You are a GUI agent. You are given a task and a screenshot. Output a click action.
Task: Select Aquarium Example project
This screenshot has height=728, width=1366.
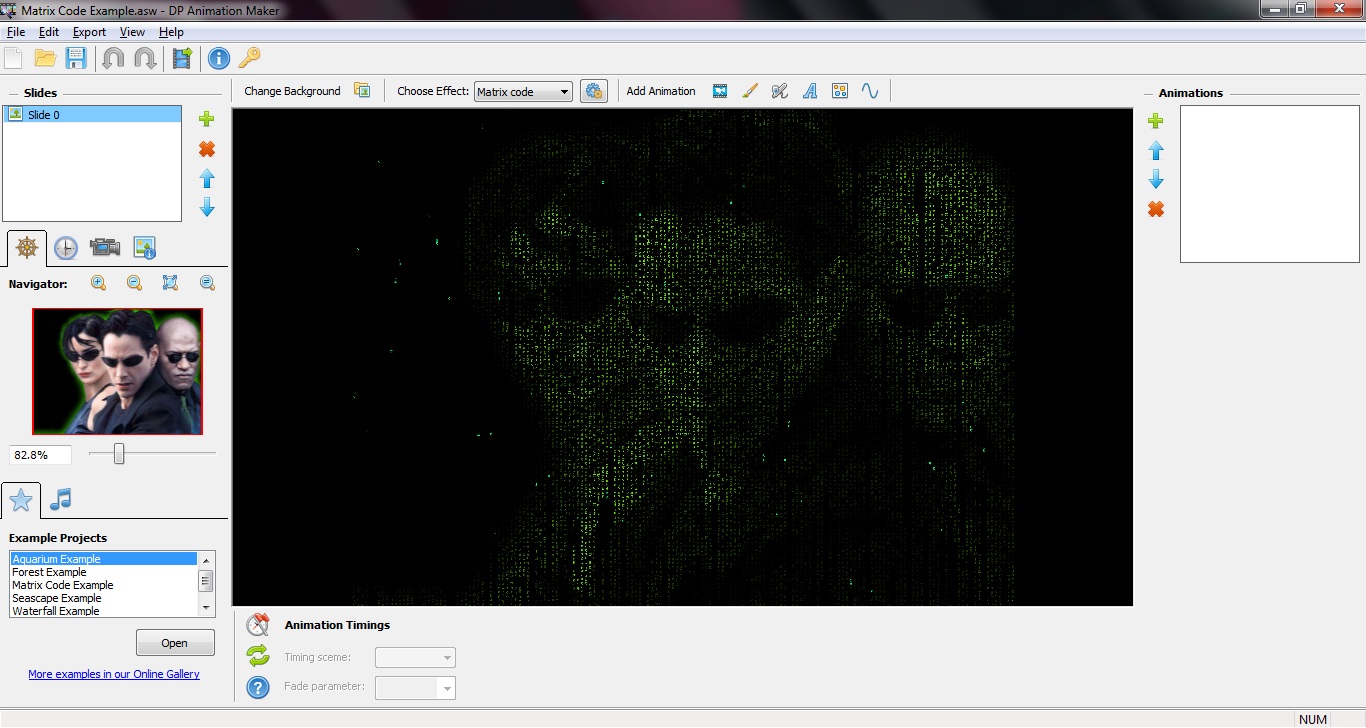tap(104, 559)
